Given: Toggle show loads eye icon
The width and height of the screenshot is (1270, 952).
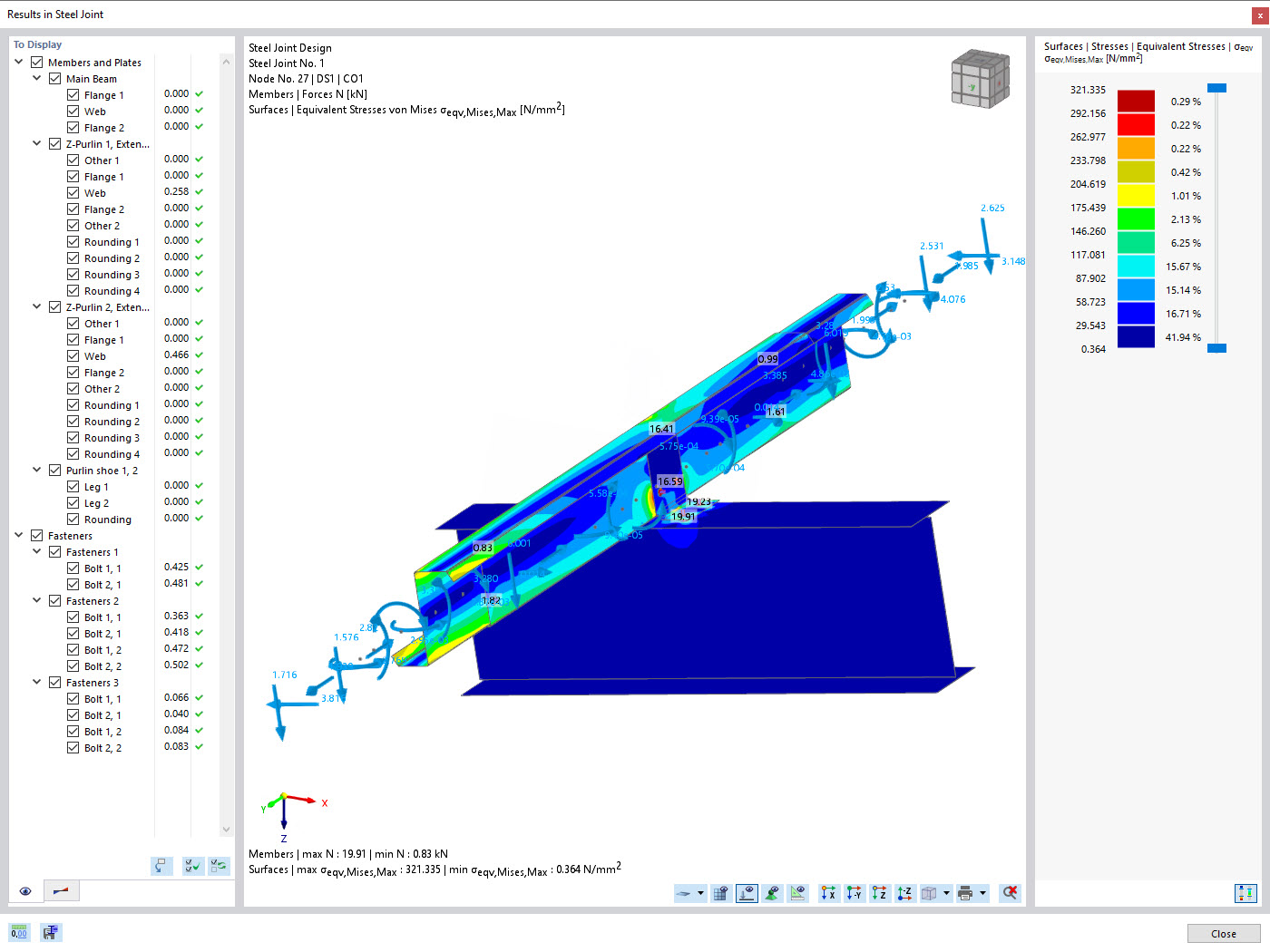Looking at the screenshot, I should (747, 893).
